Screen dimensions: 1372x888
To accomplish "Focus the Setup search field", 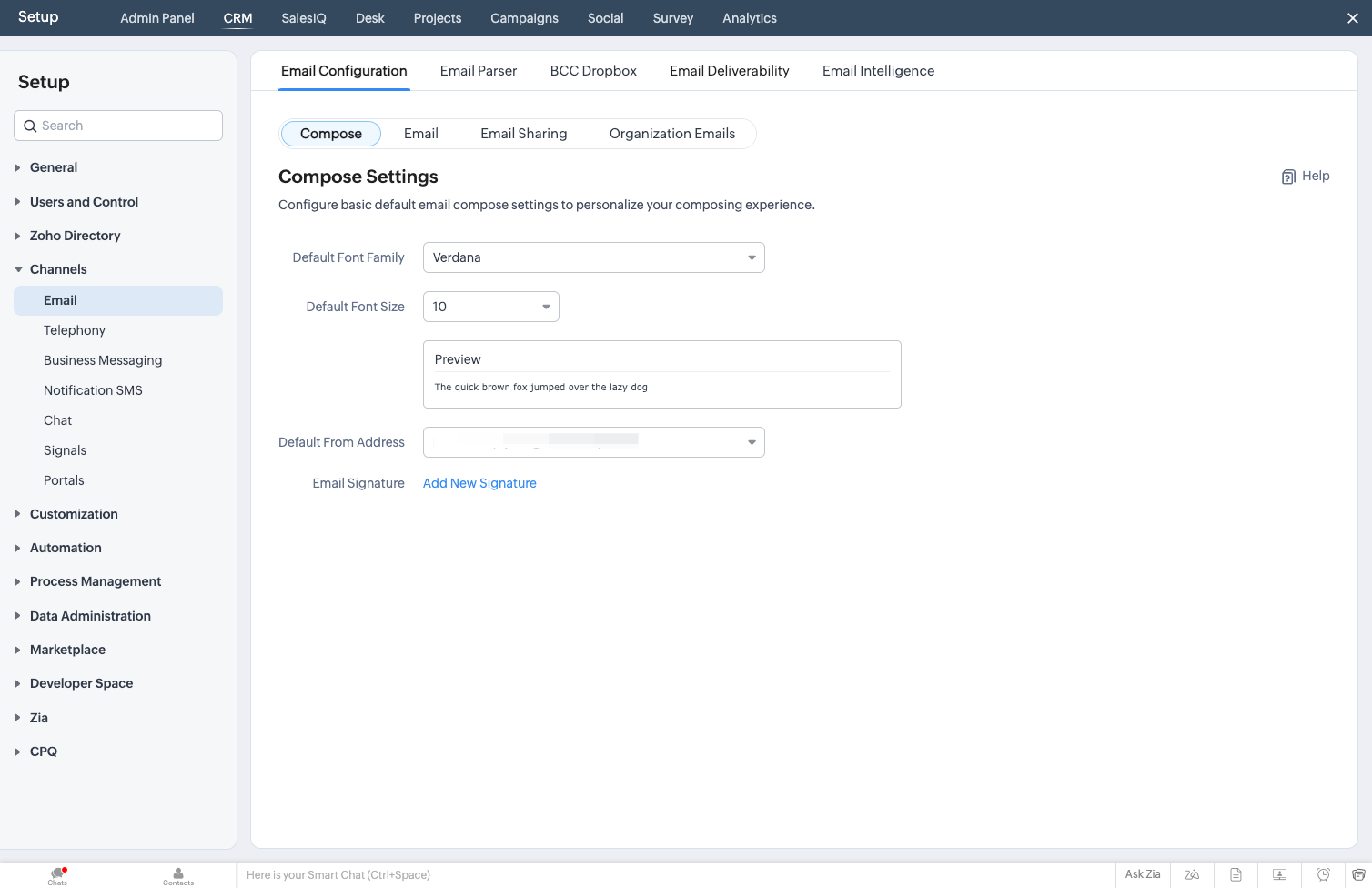I will click(118, 126).
